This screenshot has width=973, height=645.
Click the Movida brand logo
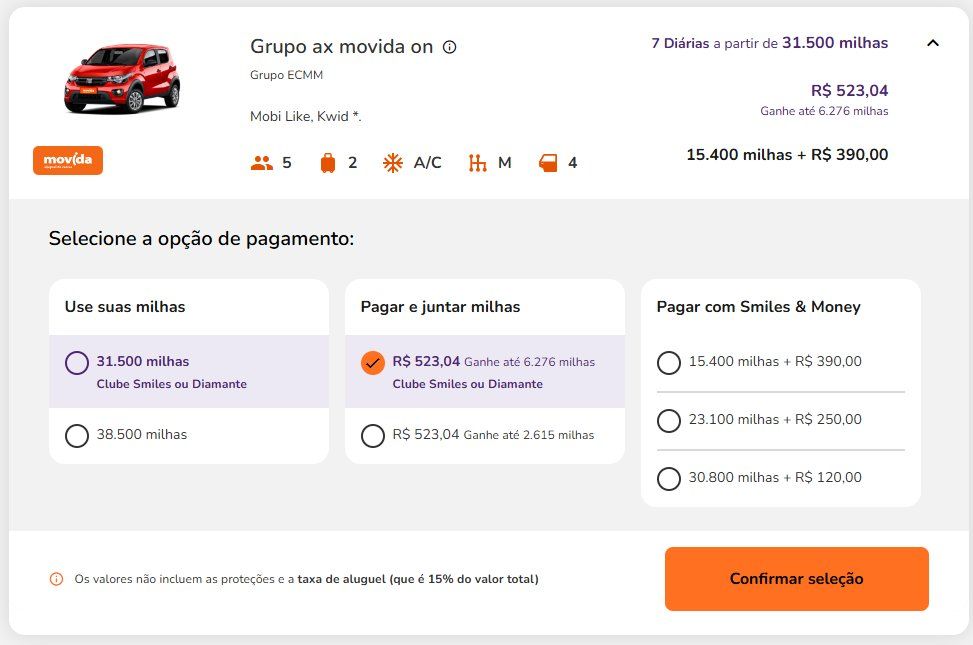pyautogui.click(x=68, y=160)
